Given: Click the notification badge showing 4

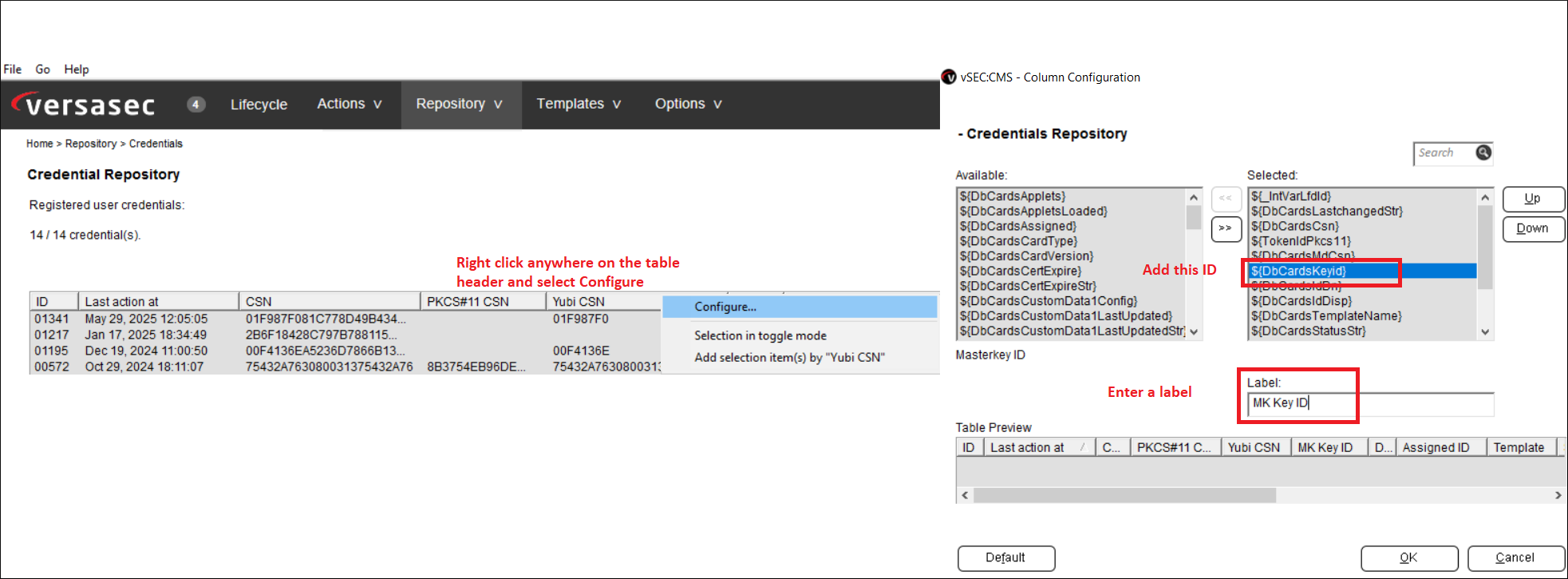Looking at the screenshot, I should point(196,105).
